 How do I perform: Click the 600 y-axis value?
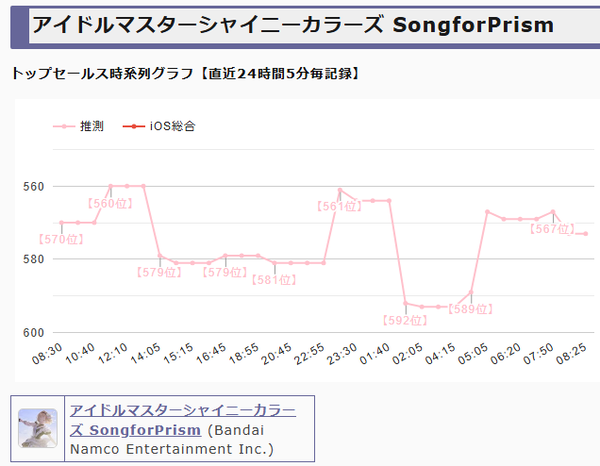click(x=33, y=333)
